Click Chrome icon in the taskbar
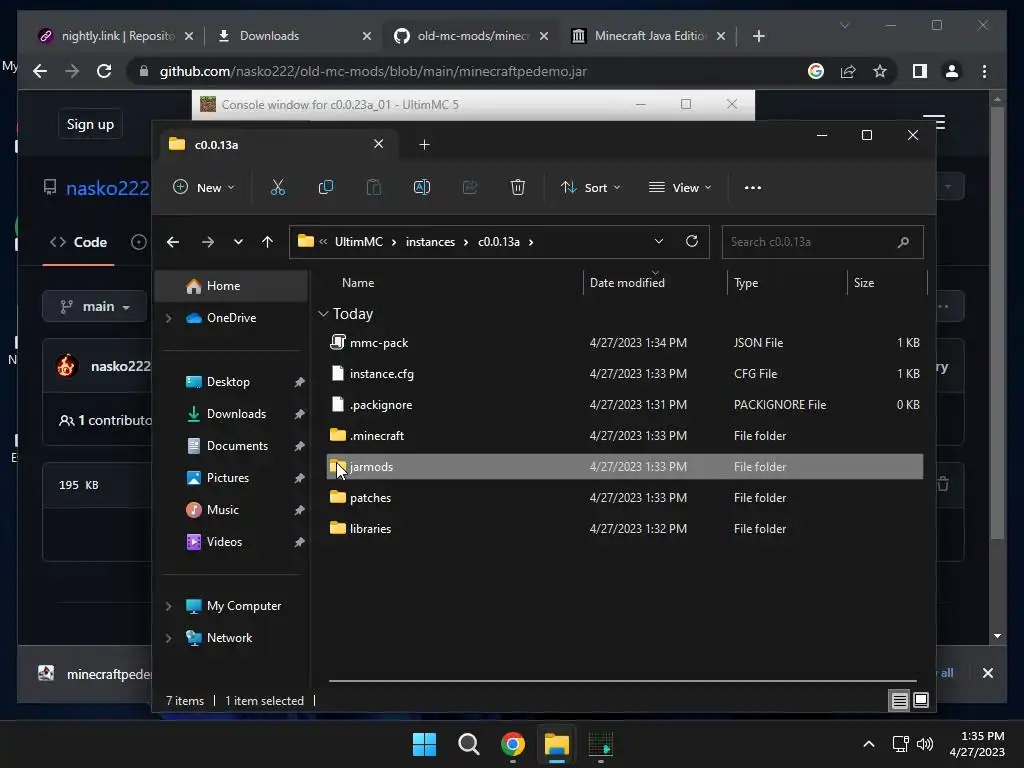This screenshot has width=1024, height=768. pos(513,744)
